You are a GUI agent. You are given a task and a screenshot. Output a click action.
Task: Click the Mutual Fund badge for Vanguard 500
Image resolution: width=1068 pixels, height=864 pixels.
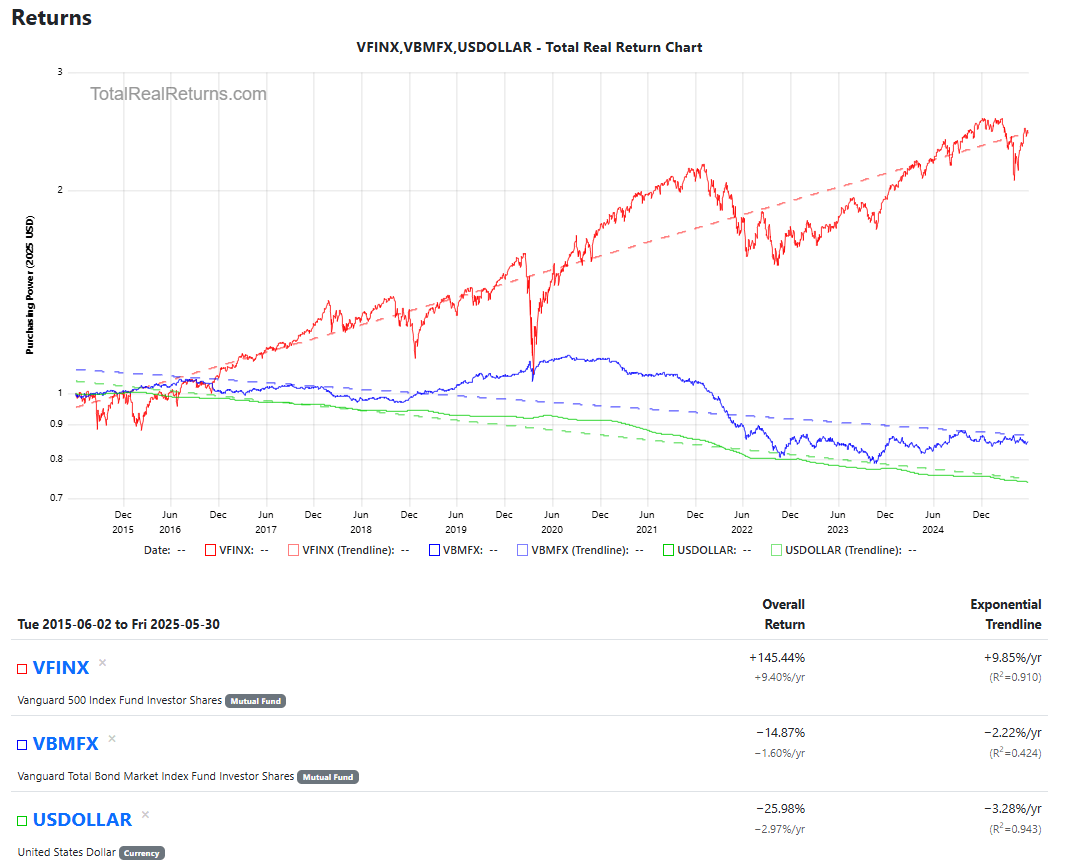tap(255, 701)
